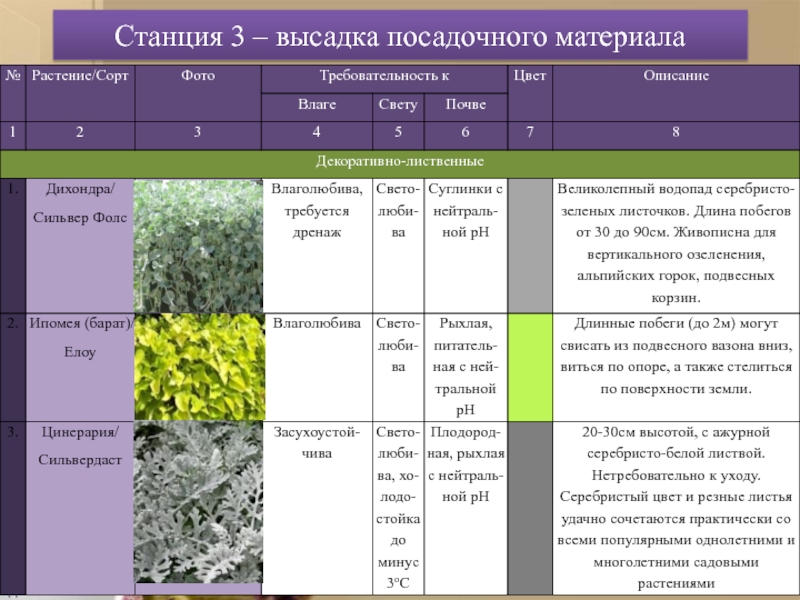Click the Dichondra Silver Falls plant photo
This screenshot has height=600, width=800.
[x=197, y=244]
